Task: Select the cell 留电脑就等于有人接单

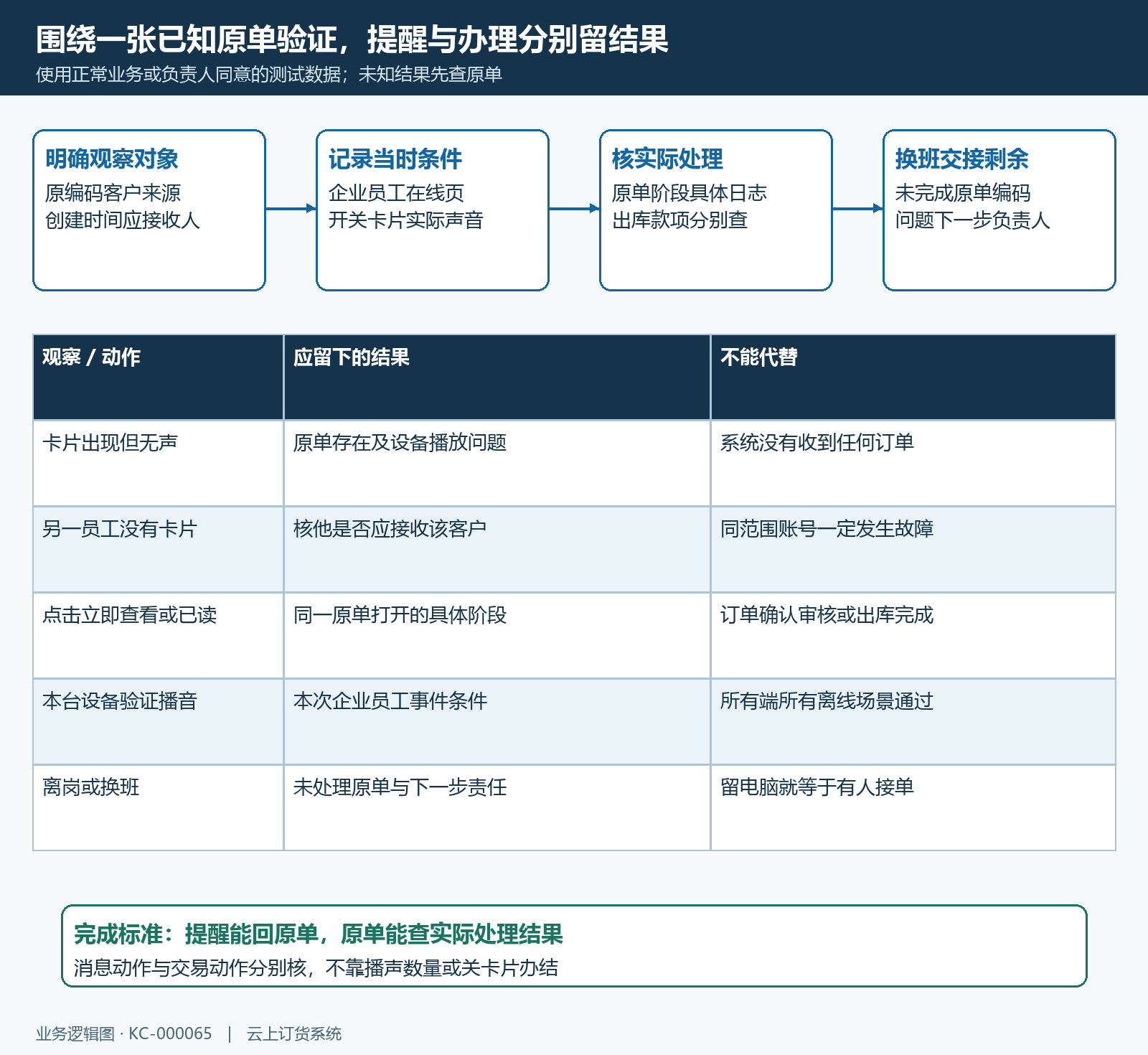Action: [913, 807]
